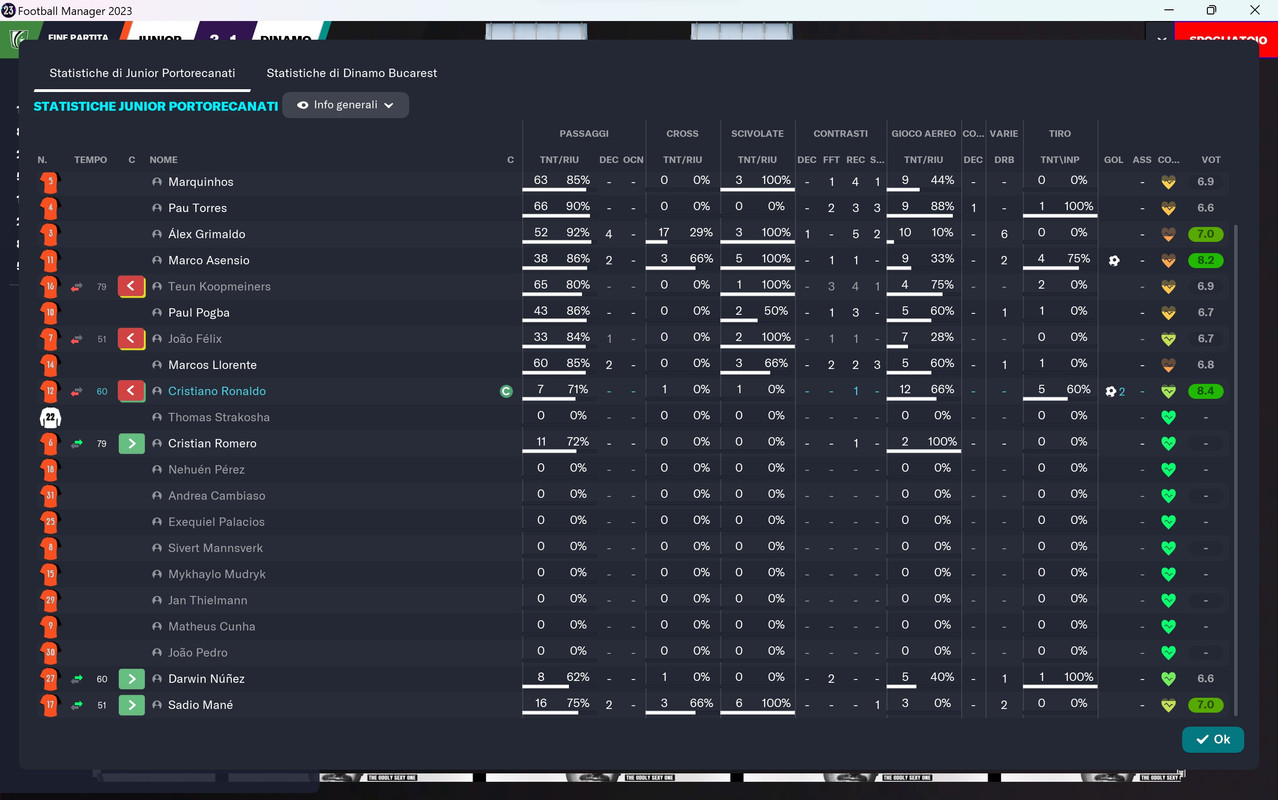Click the vertical scrollbar of the stats table
1278x800 pixels.
tap(1236, 470)
